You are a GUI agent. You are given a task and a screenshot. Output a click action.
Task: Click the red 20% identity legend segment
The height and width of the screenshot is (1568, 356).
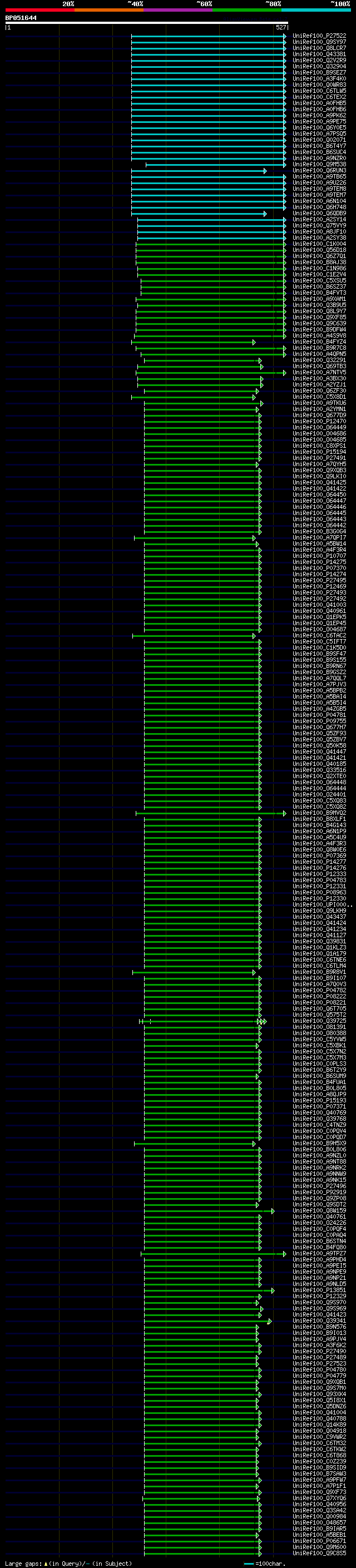point(39,10)
